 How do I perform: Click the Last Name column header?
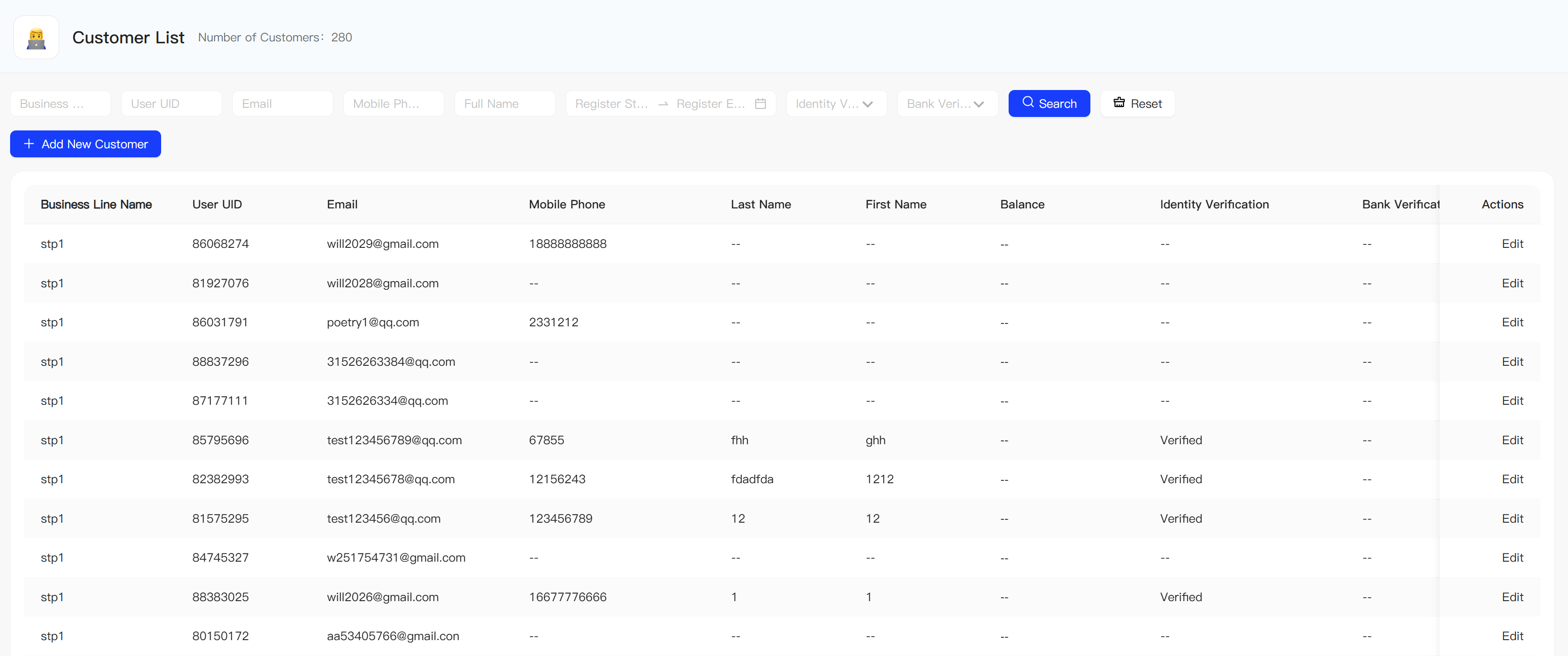[x=761, y=205]
